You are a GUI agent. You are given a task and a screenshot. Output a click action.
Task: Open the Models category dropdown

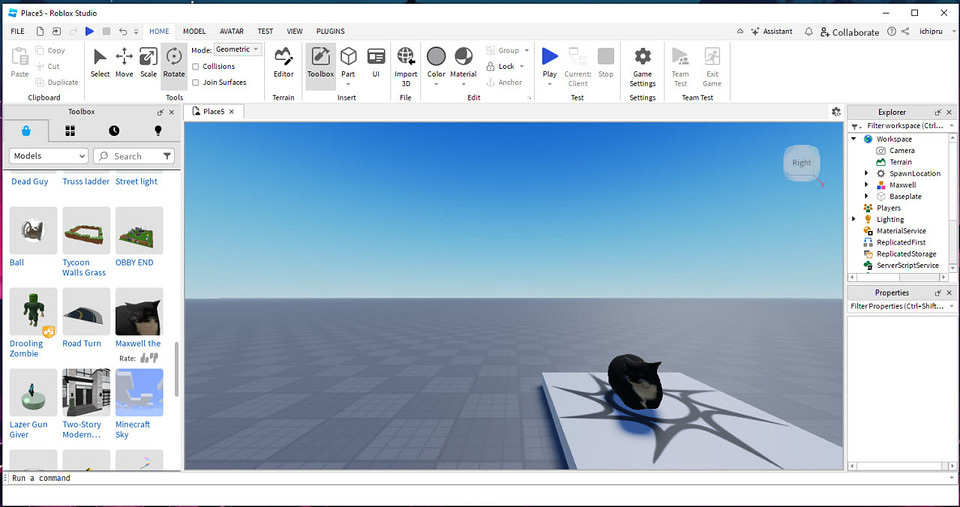(x=49, y=156)
